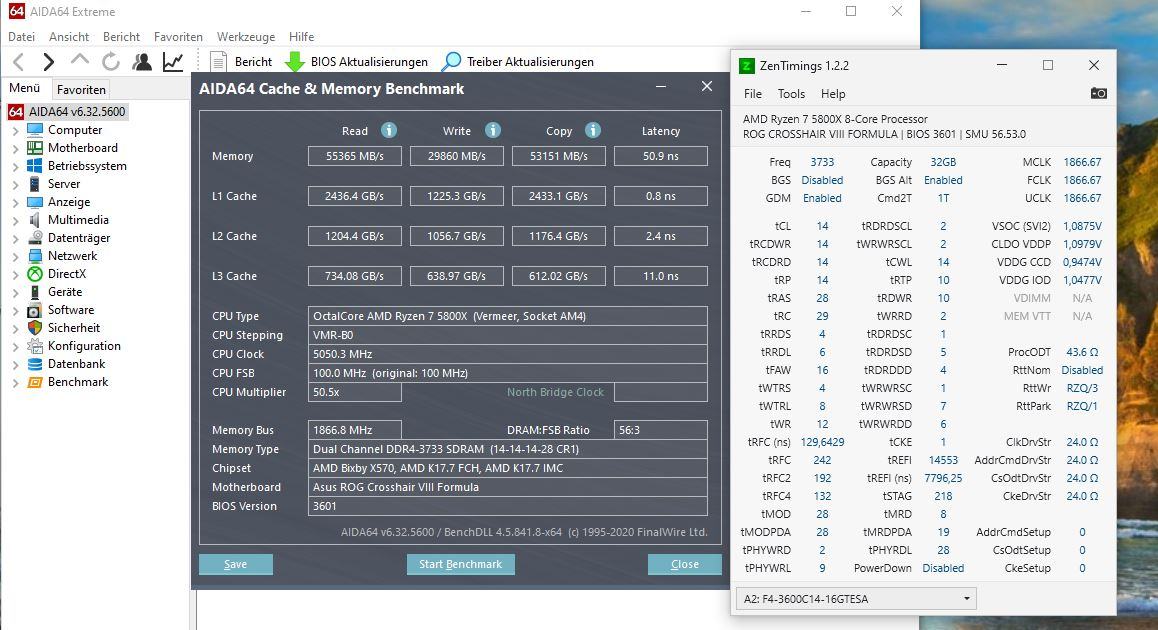Image resolution: width=1158 pixels, height=630 pixels.
Task: Click the Memory Latency value 50.9 ns
Action: [x=660, y=156]
